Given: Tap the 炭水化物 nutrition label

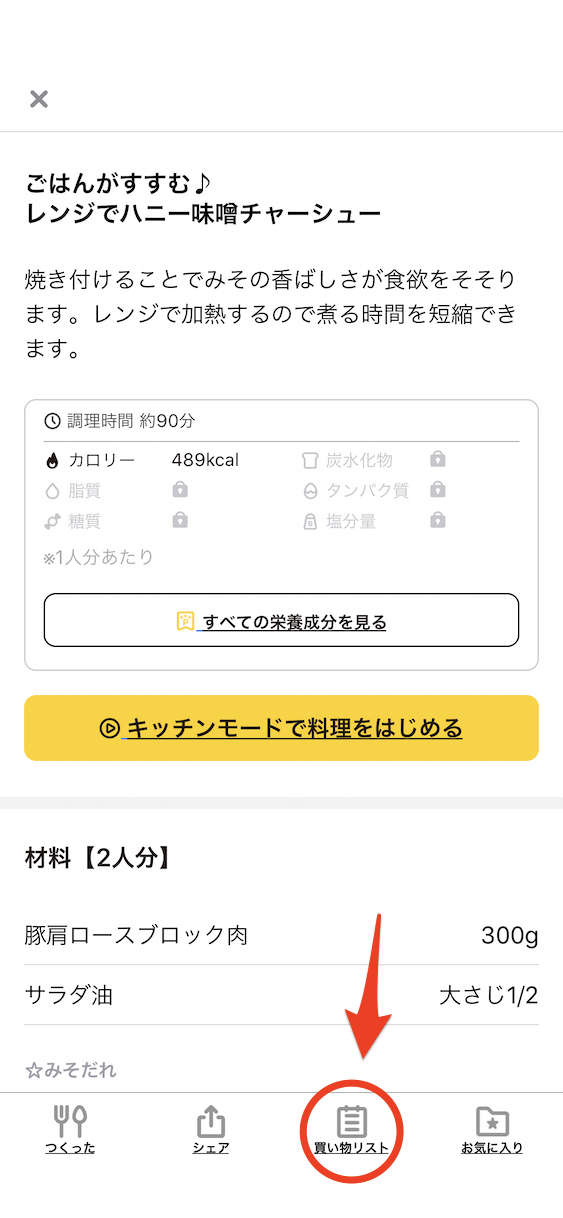Looking at the screenshot, I should (x=359, y=460).
